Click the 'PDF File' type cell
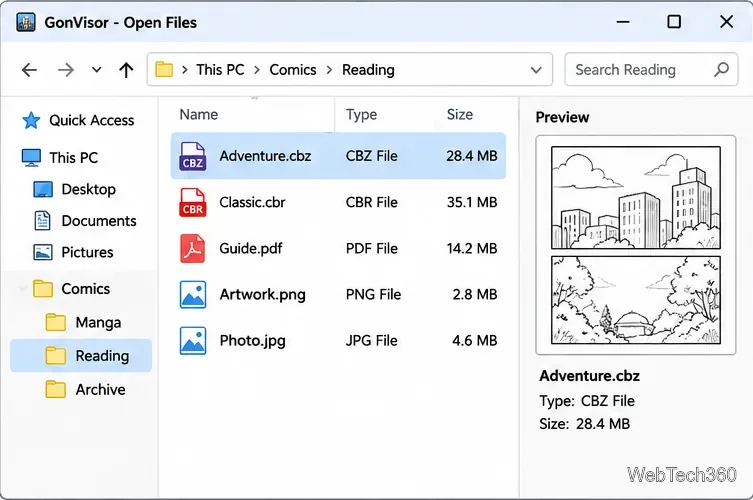This screenshot has height=500, width=753. [x=372, y=248]
